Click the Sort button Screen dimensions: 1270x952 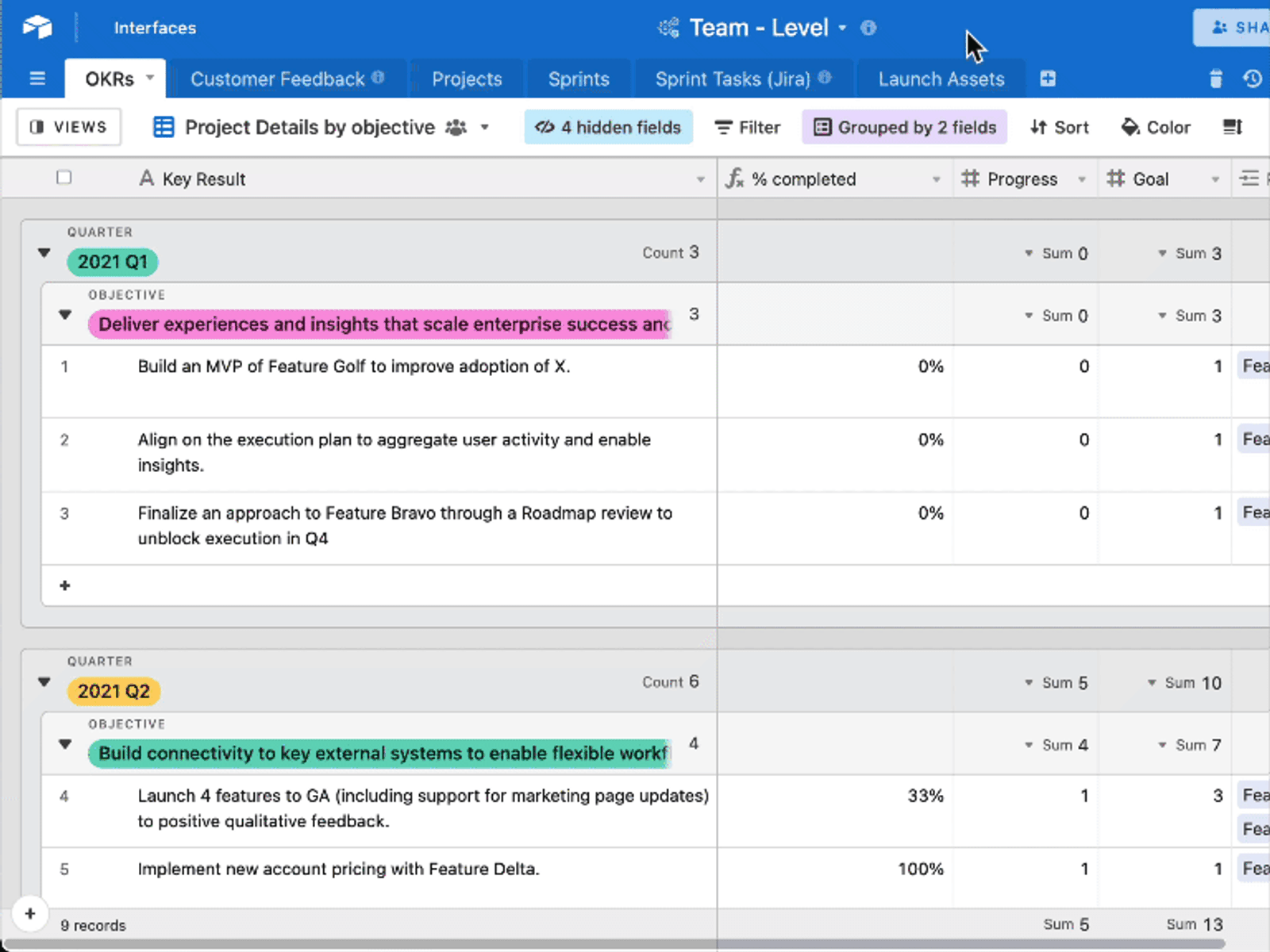click(1060, 127)
